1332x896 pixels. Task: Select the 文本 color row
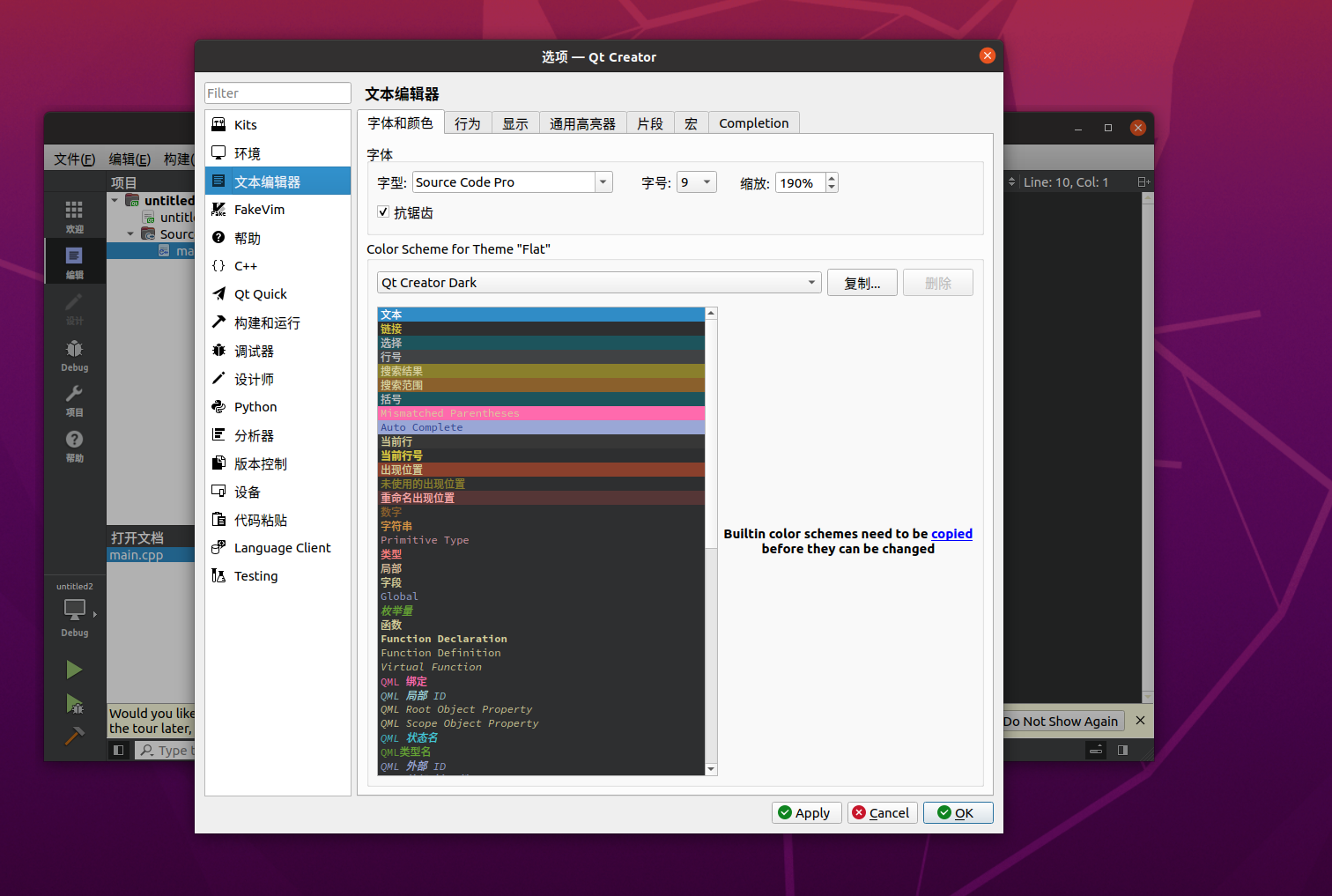pos(542,315)
